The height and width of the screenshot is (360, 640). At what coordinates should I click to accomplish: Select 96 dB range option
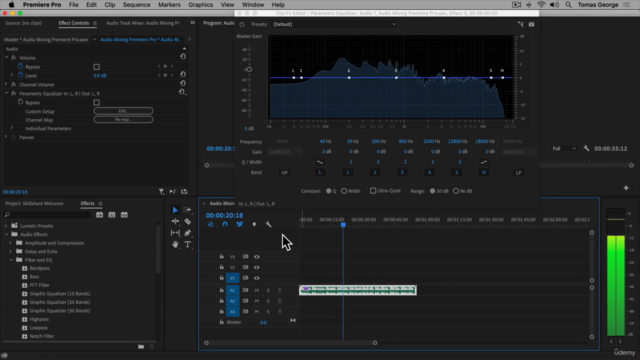click(456, 191)
